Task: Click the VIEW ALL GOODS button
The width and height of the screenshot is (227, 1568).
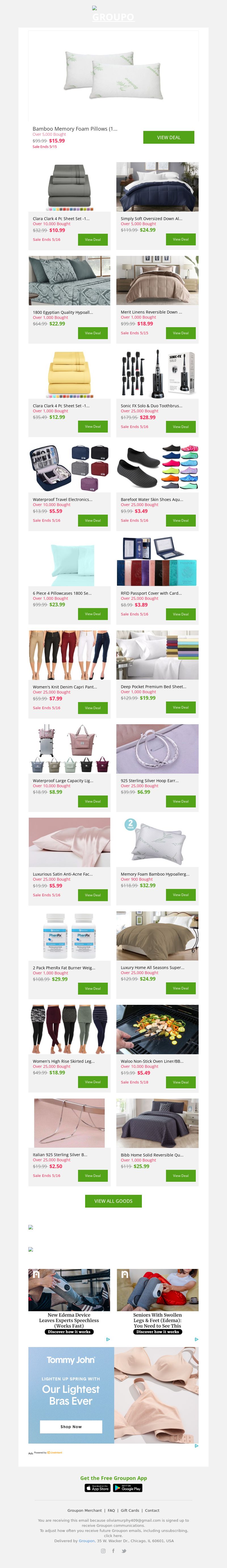Action: point(113,1201)
